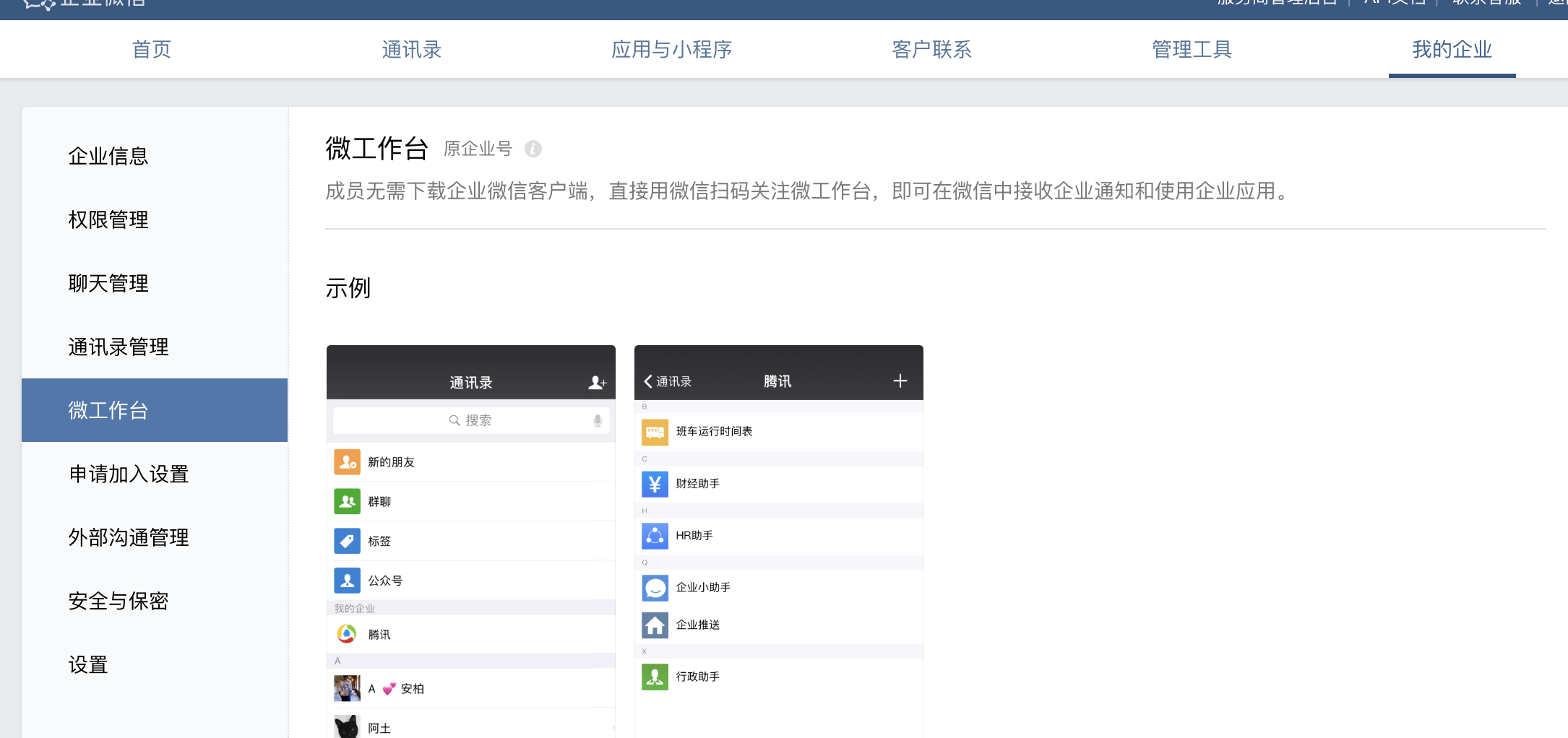The width and height of the screenshot is (1568, 738).
Task: Click the 企业小助手 chat bubble icon
Action: pyautogui.click(x=655, y=588)
